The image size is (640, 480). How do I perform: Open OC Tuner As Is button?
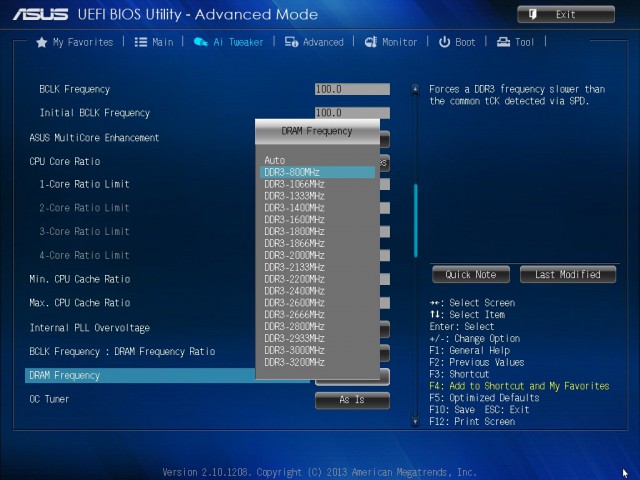point(352,400)
